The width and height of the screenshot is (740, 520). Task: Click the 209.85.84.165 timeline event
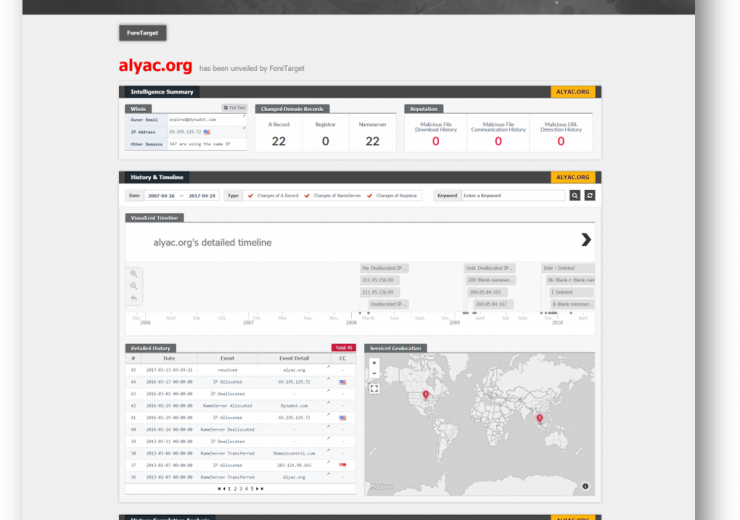488,292
